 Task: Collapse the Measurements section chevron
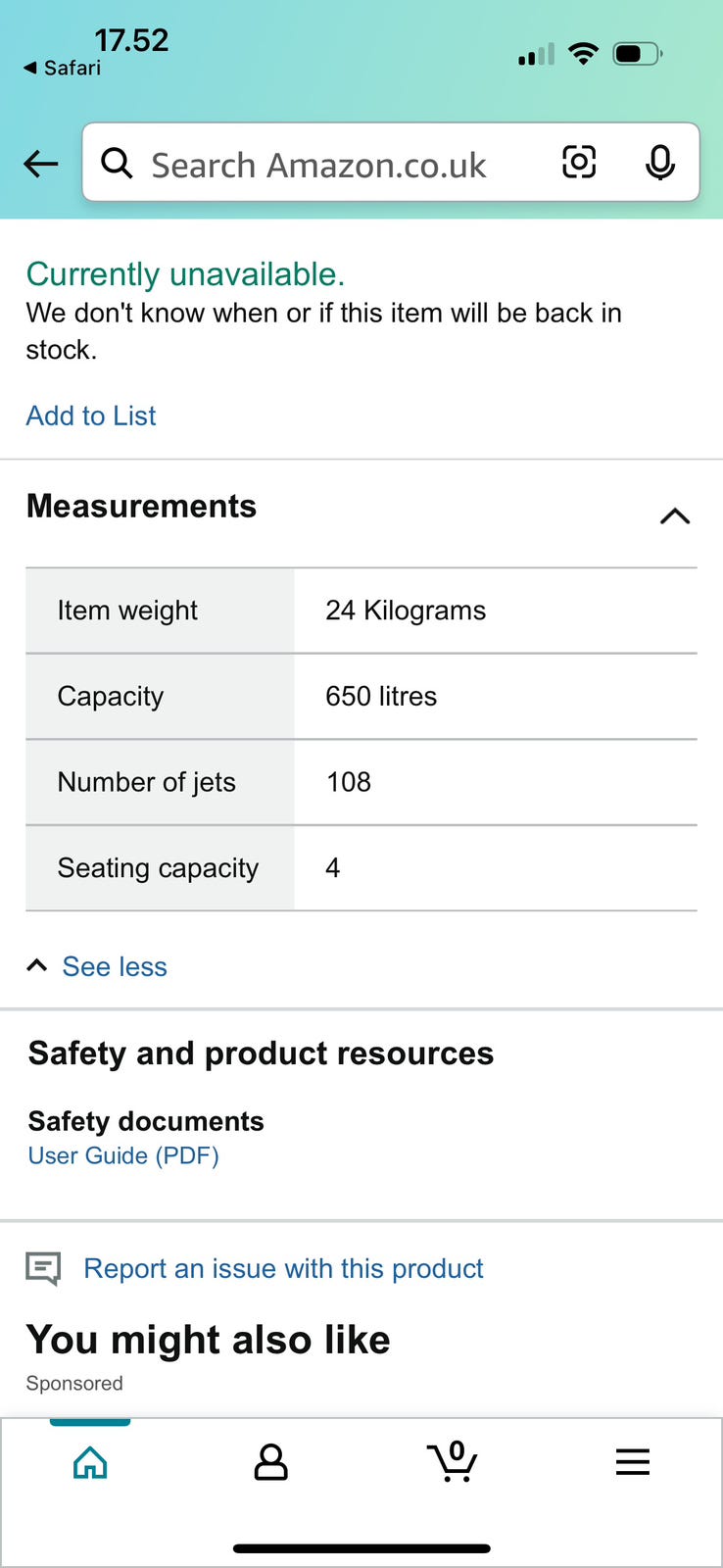675,516
